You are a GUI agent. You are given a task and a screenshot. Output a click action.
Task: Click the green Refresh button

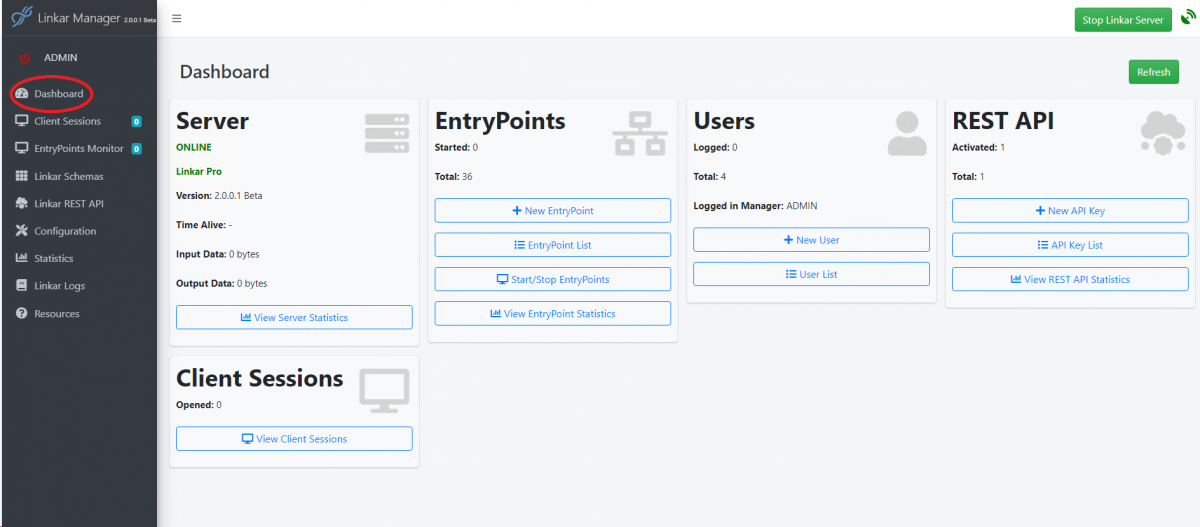[x=1153, y=72]
